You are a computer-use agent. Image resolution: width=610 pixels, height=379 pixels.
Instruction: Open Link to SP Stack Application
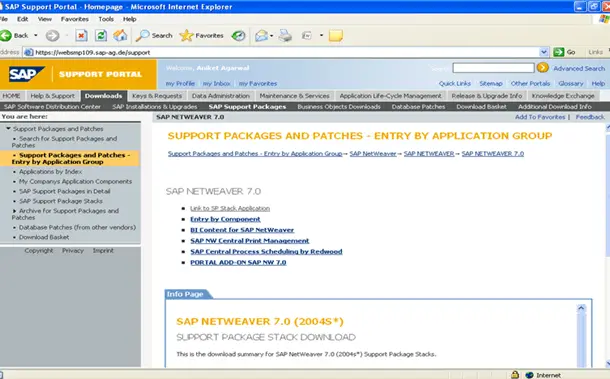click(x=230, y=209)
